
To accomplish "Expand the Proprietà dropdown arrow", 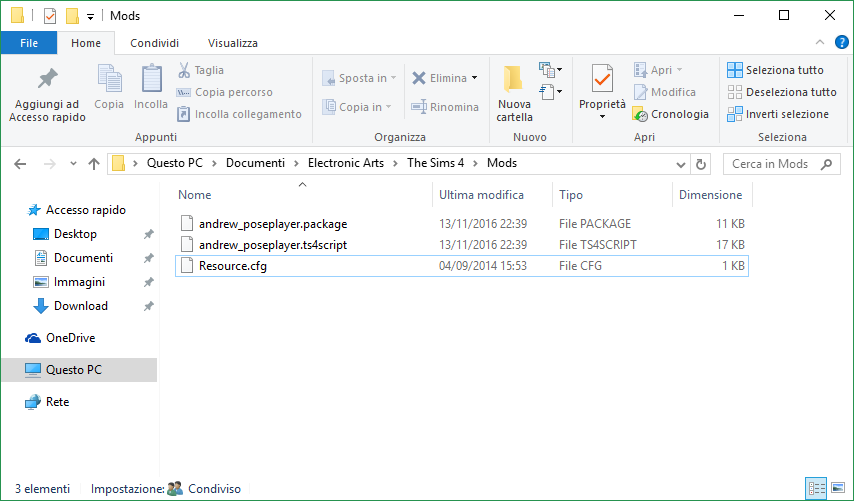I will pos(602,117).
